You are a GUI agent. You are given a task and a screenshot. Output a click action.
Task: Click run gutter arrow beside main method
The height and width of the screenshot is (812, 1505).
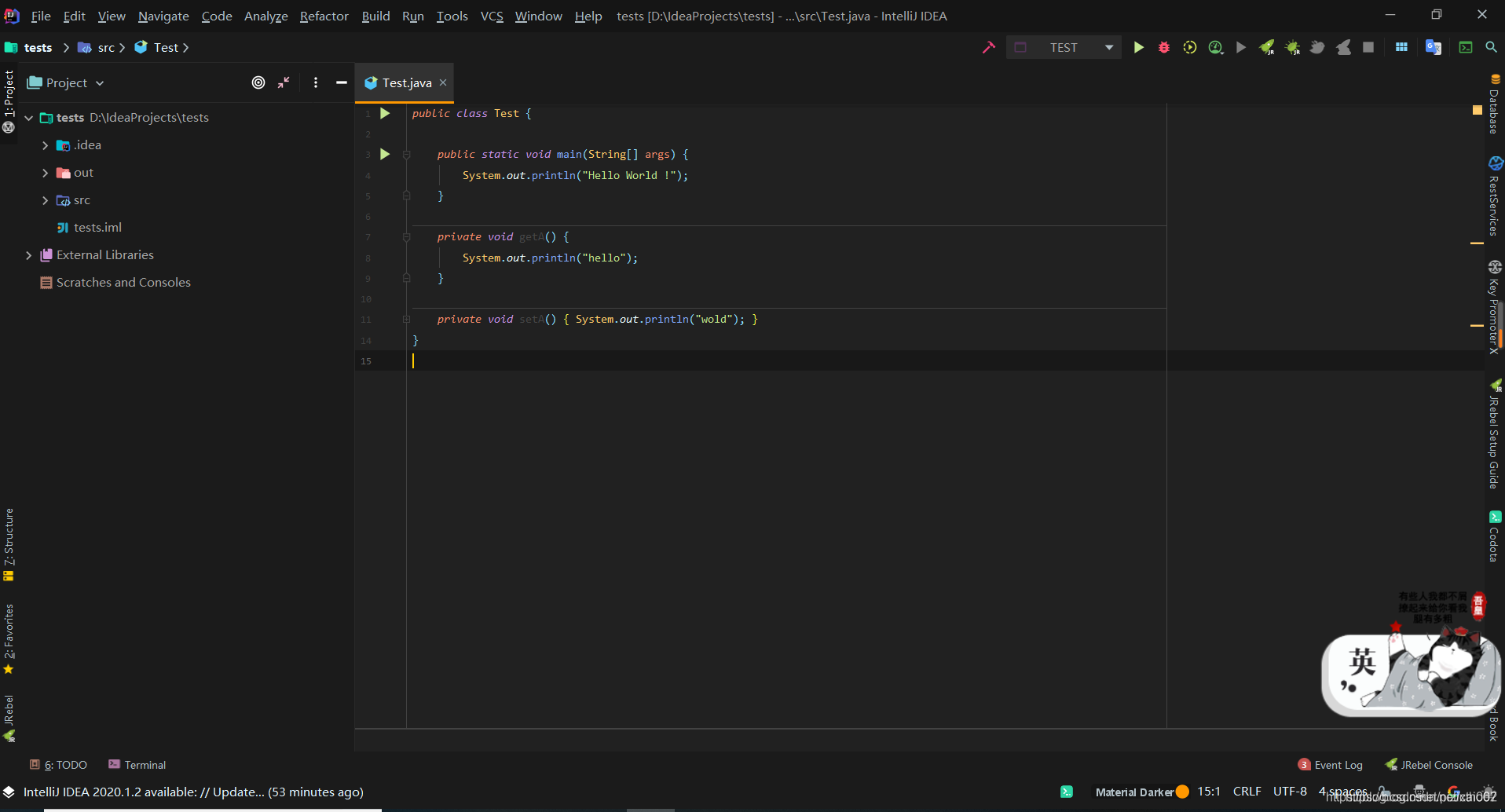point(385,154)
